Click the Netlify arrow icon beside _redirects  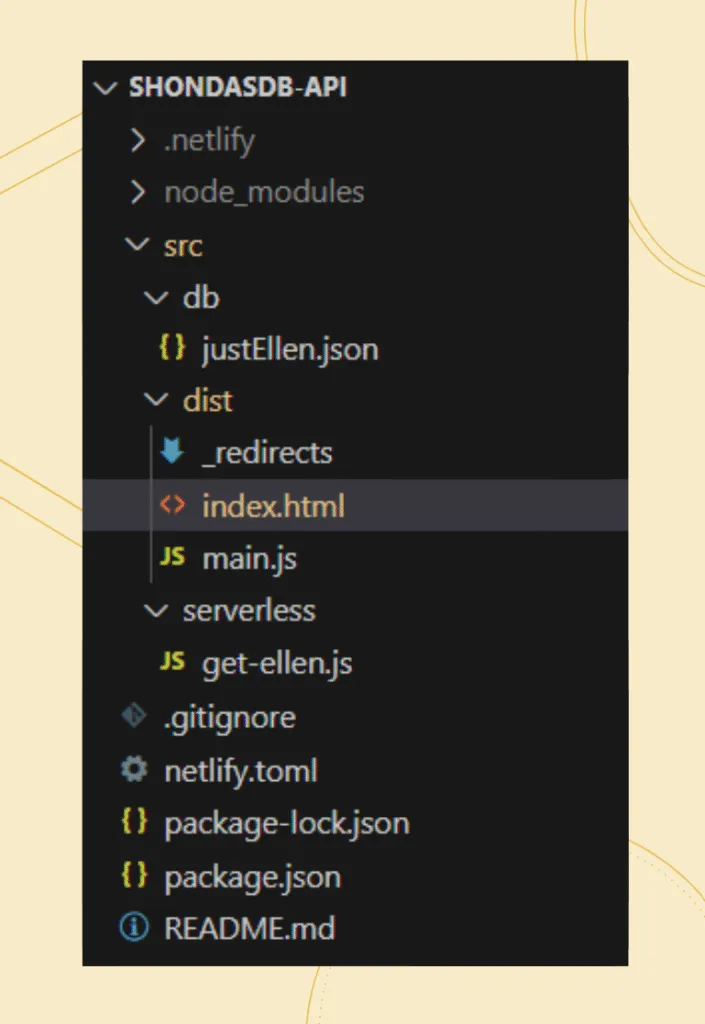pos(170,452)
